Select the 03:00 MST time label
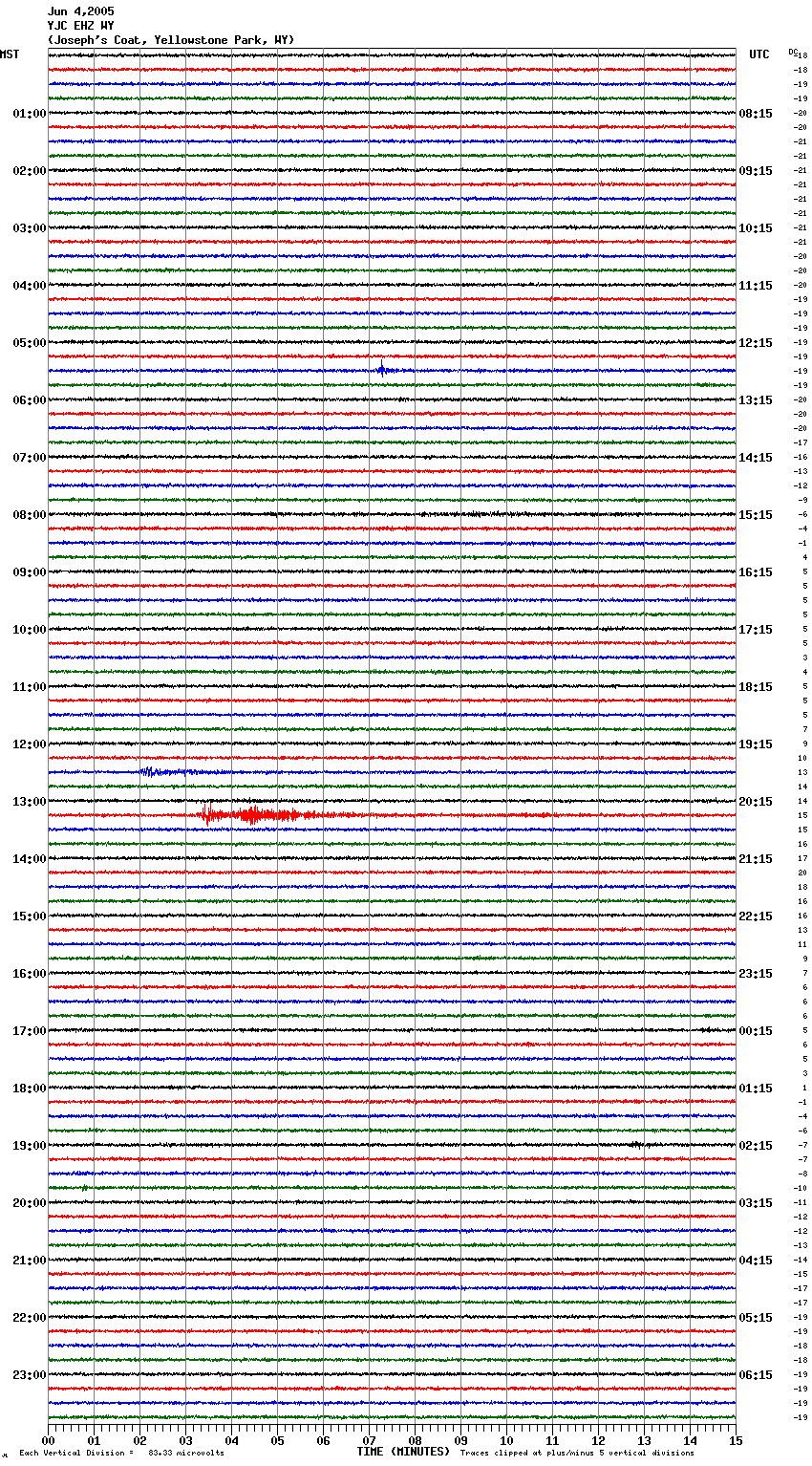This screenshot has width=812, height=1466. 30,228
